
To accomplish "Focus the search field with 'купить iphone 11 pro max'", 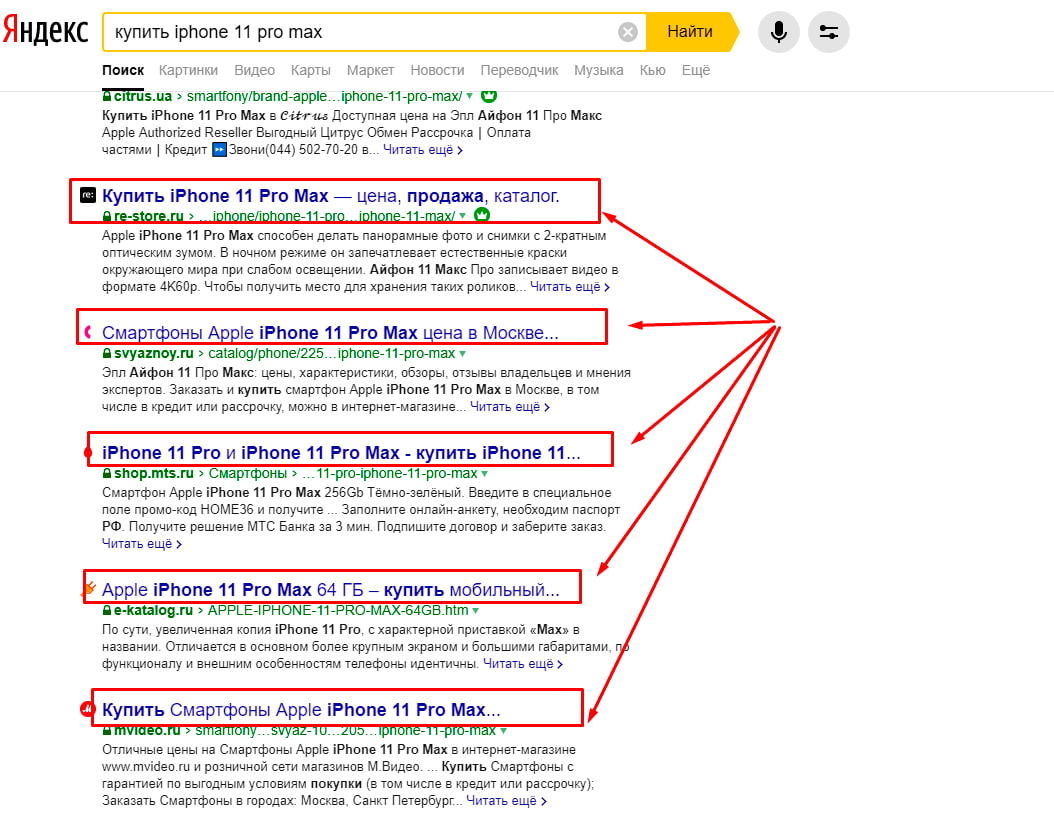I will [363, 32].
